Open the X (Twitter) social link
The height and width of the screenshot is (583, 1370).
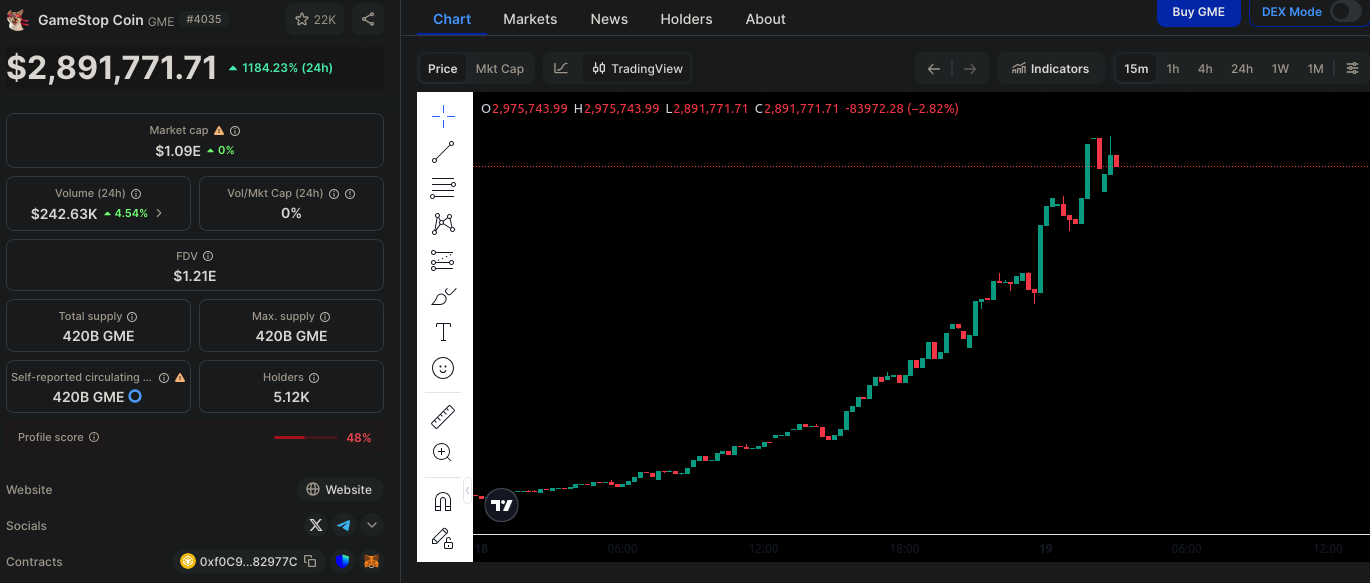(316, 525)
